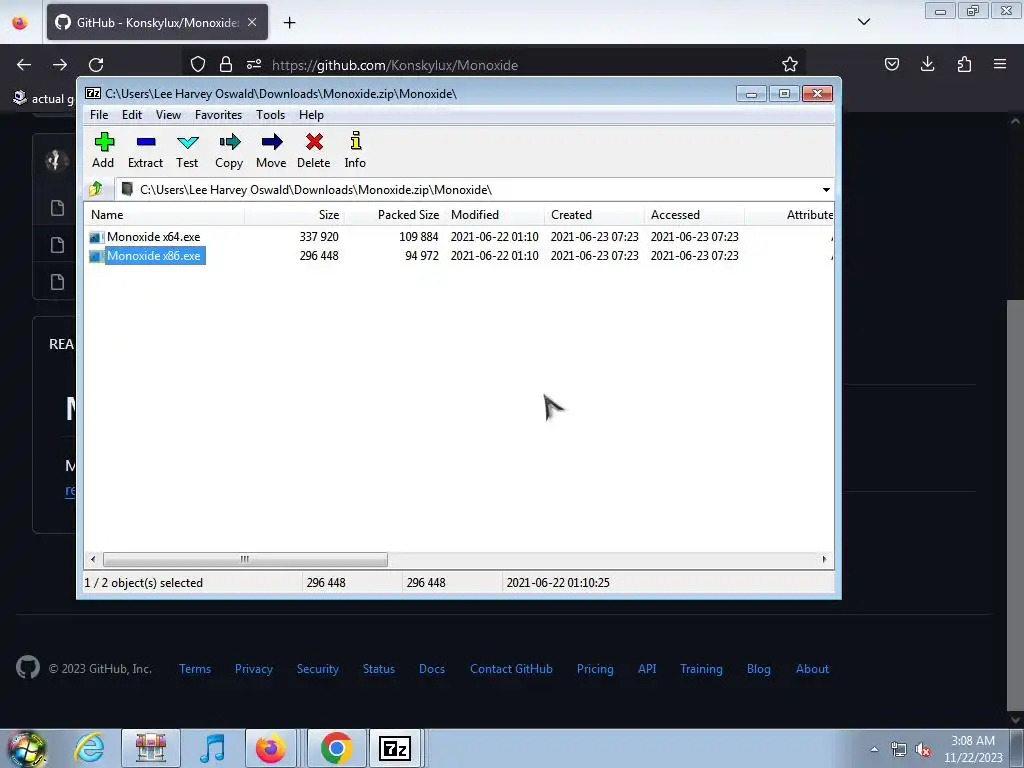This screenshot has height=768, width=1024.
Task: Open Firefox extensions icon
Action: (964, 64)
